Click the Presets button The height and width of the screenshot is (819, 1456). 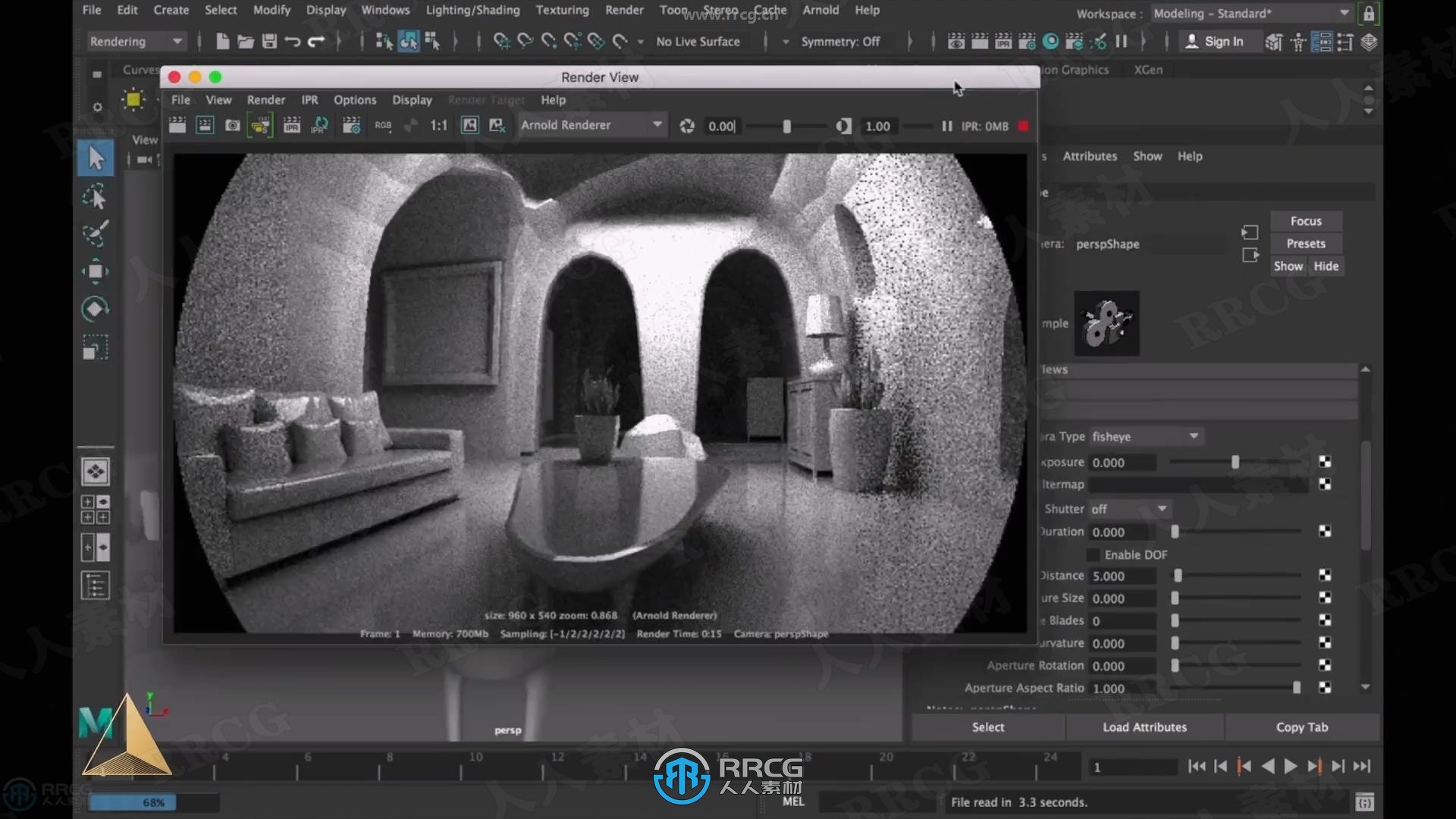[1306, 243]
